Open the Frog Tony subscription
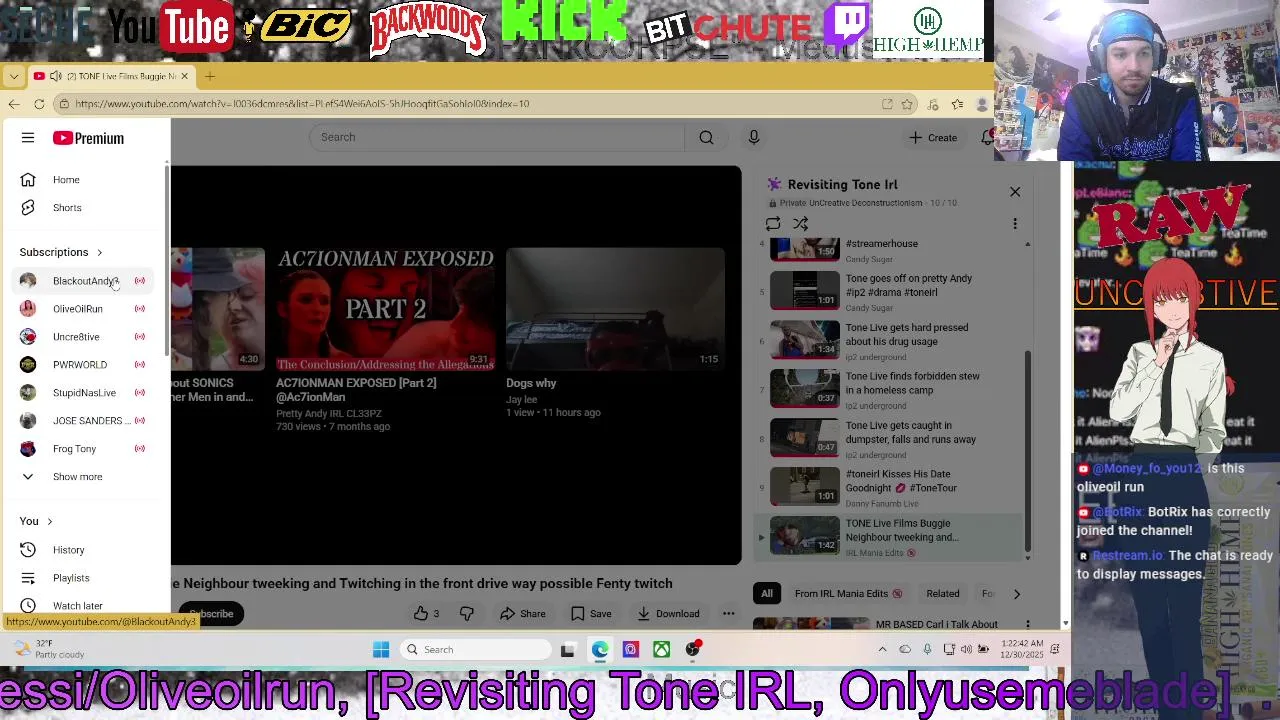The width and height of the screenshot is (1280, 720). tap(85, 449)
